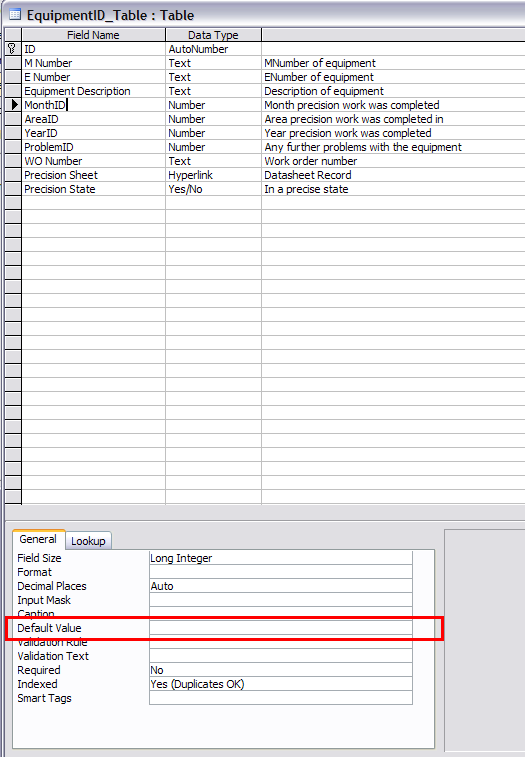Select the row selector for WO Number
The height and width of the screenshot is (757, 525).
(13, 161)
